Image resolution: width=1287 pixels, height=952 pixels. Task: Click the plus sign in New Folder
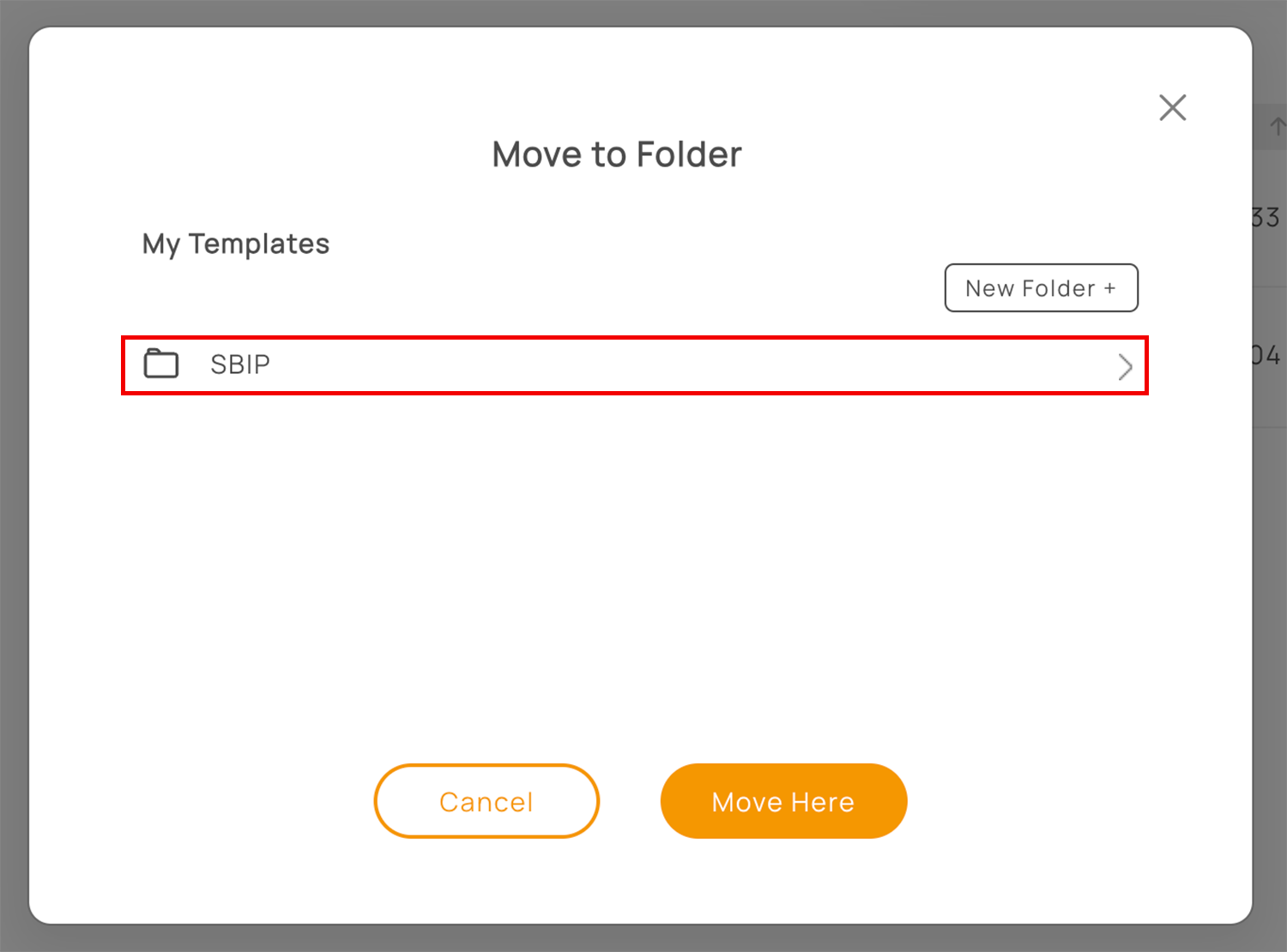pyautogui.click(x=1109, y=289)
